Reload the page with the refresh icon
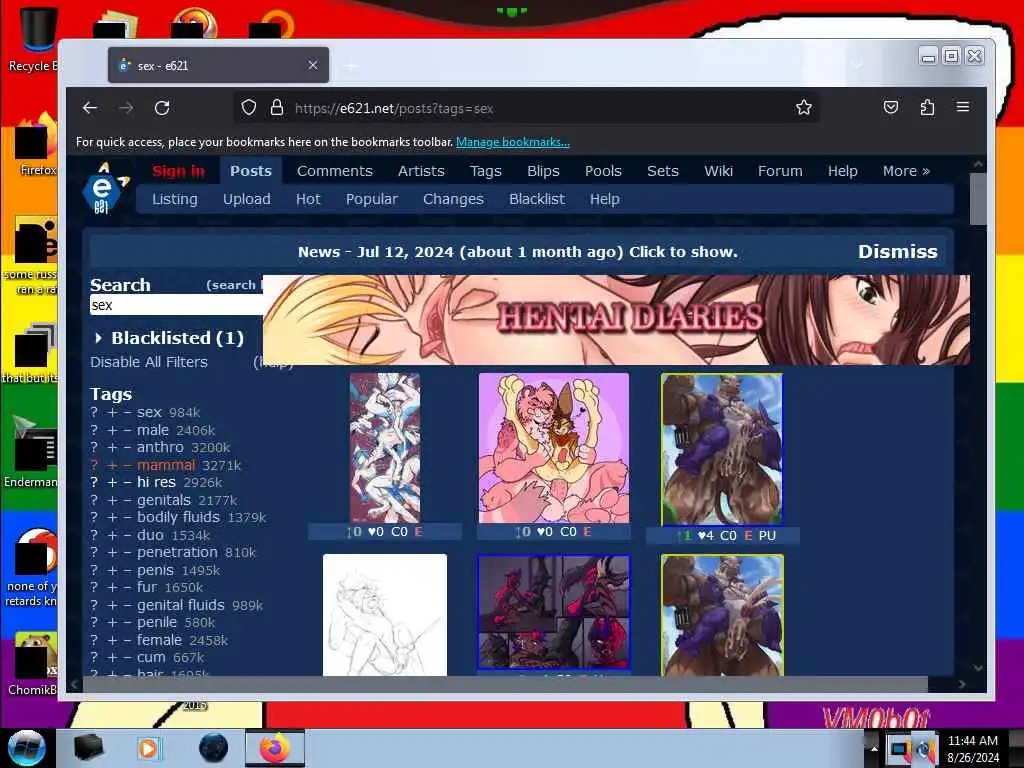Screen dimensions: 1024x768 click(162, 108)
